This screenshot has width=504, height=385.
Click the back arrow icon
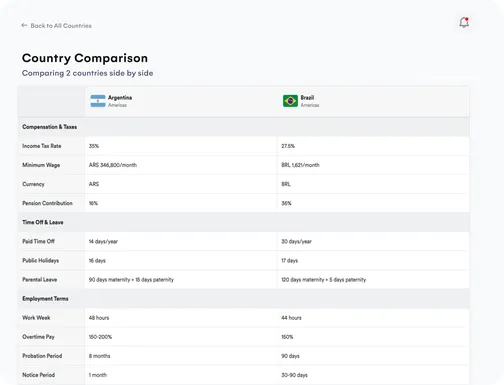tap(24, 25)
